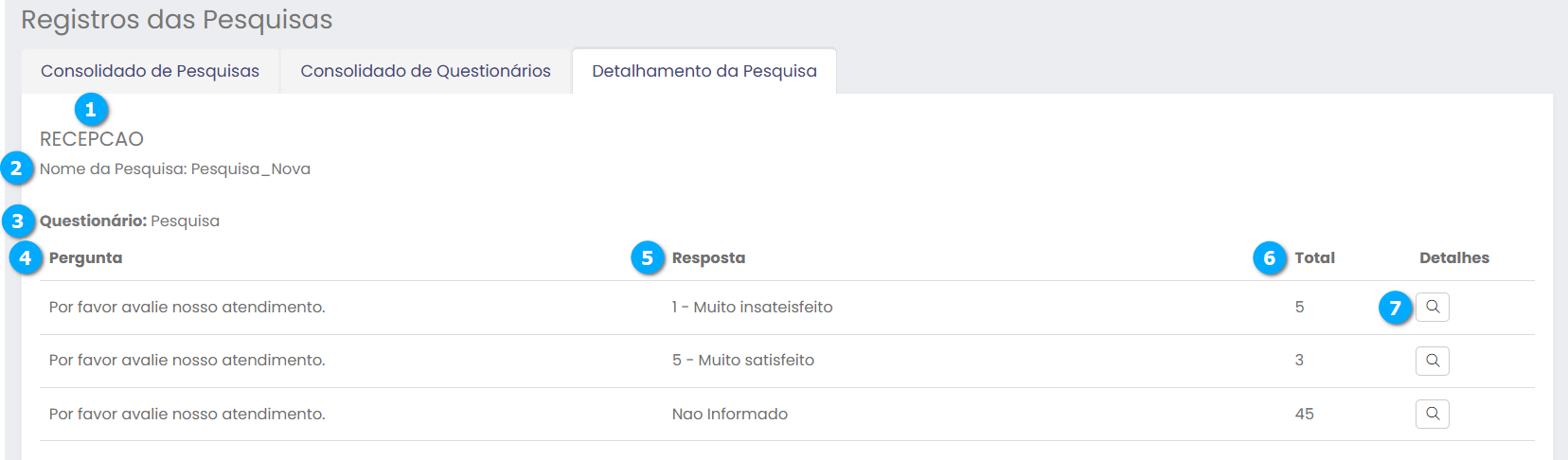Click numbered marker 1 above RECEPCAO
1568x460 pixels.
pos(91,110)
